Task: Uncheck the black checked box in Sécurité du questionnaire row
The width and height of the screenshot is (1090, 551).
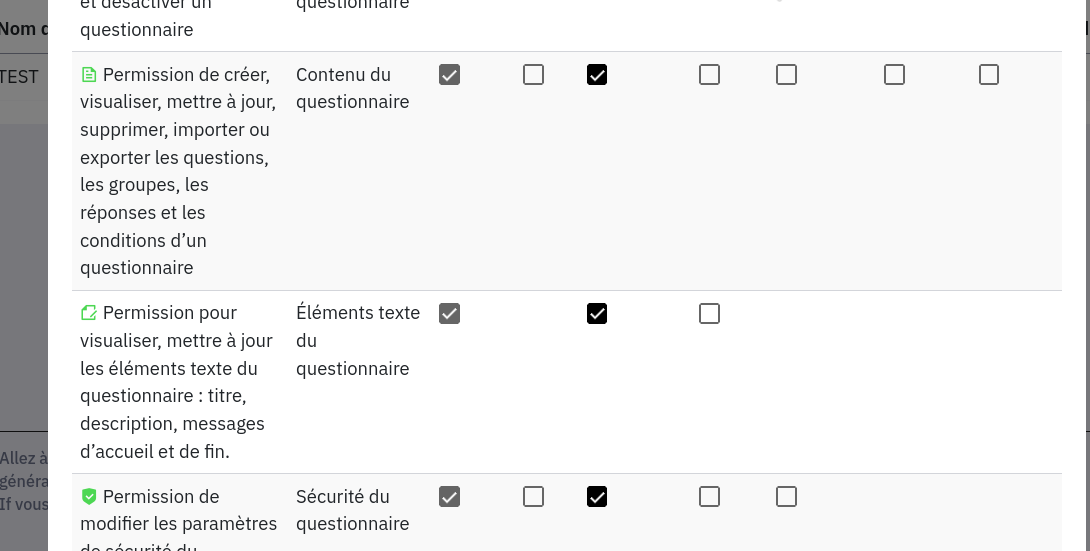Action: coord(597,497)
